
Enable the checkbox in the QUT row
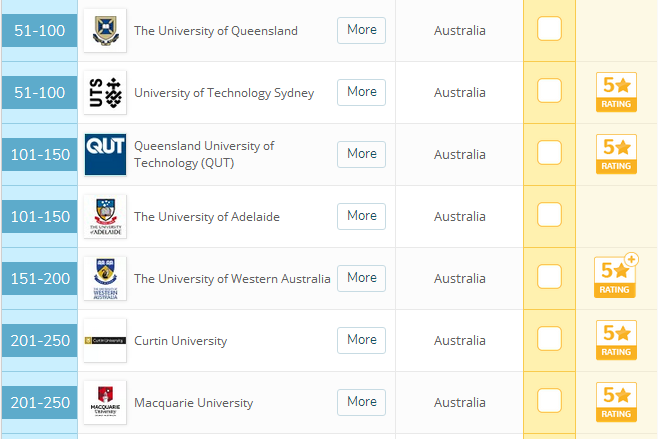pyautogui.click(x=549, y=152)
